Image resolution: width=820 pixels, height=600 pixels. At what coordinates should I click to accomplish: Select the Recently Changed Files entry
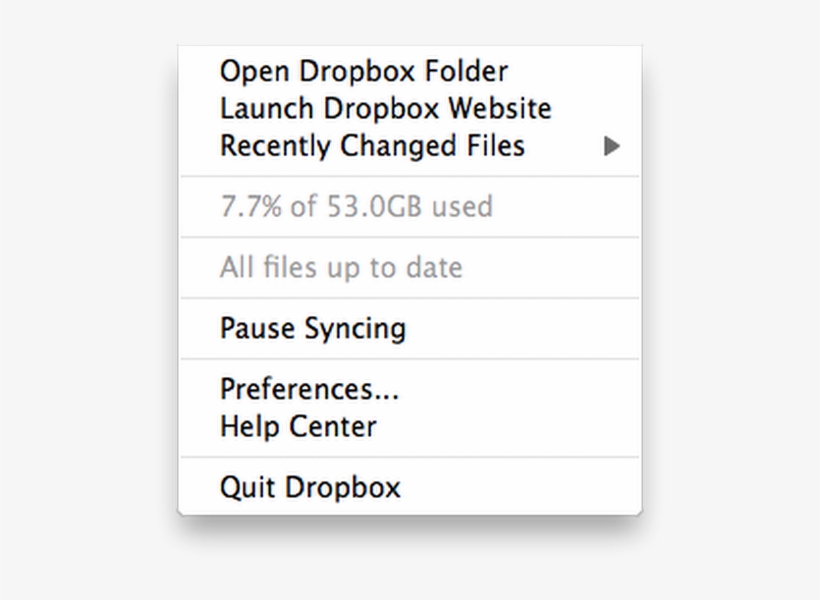pos(372,146)
